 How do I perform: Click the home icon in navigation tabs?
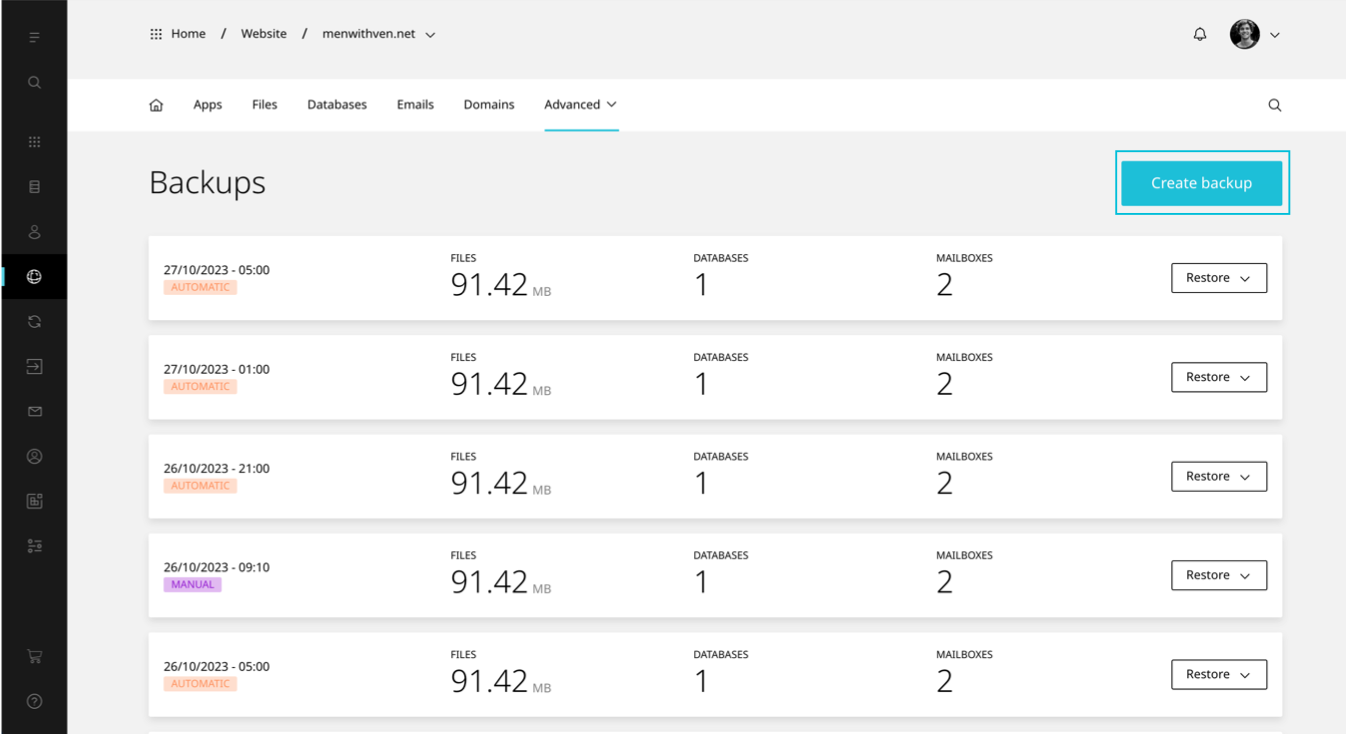tap(156, 105)
